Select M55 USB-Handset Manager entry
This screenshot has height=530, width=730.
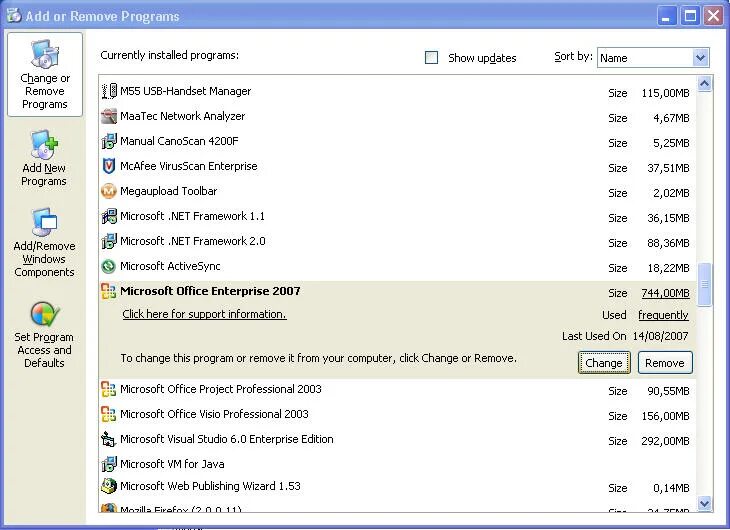(x=398, y=91)
